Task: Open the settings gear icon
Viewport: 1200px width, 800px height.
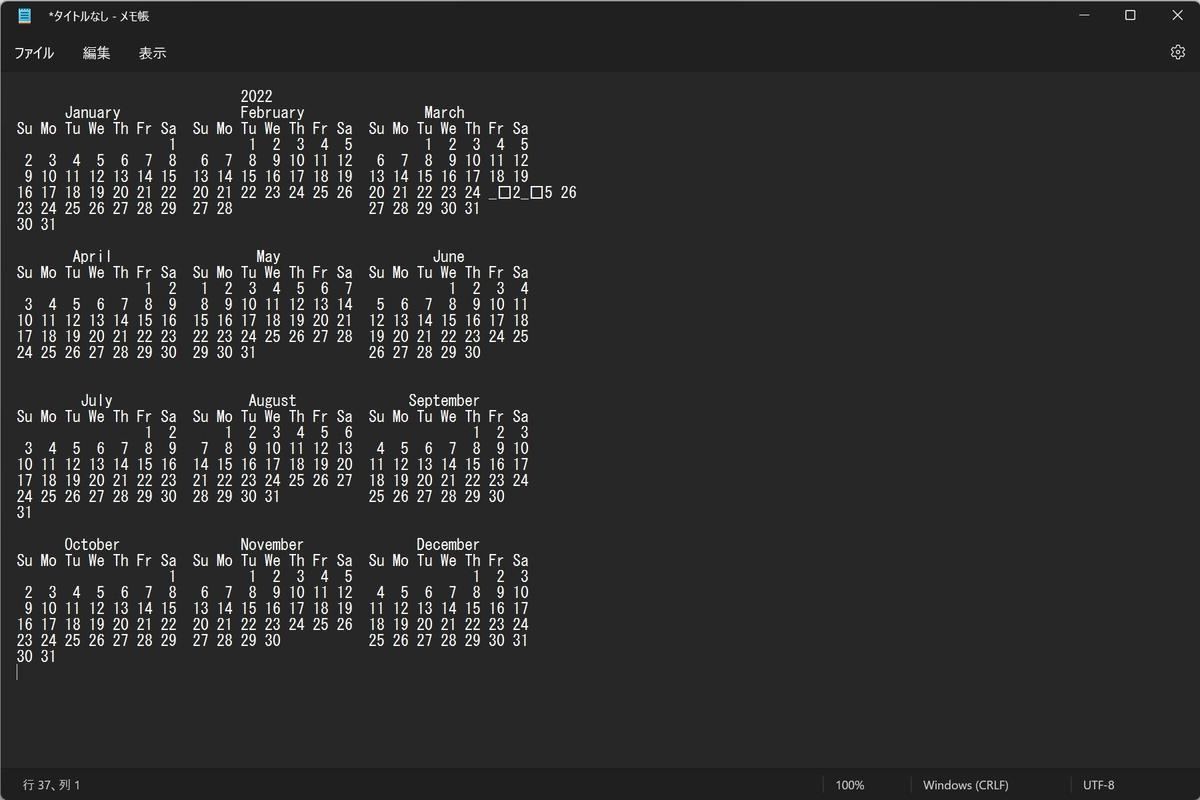Action: (1177, 53)
